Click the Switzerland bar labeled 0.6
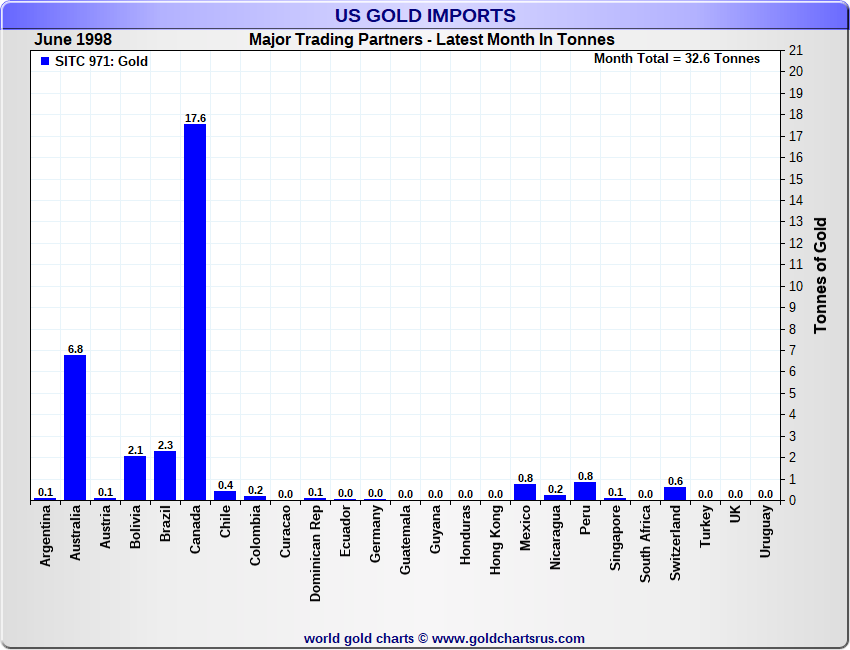The image size is (850, 650). tap(675, 493)
